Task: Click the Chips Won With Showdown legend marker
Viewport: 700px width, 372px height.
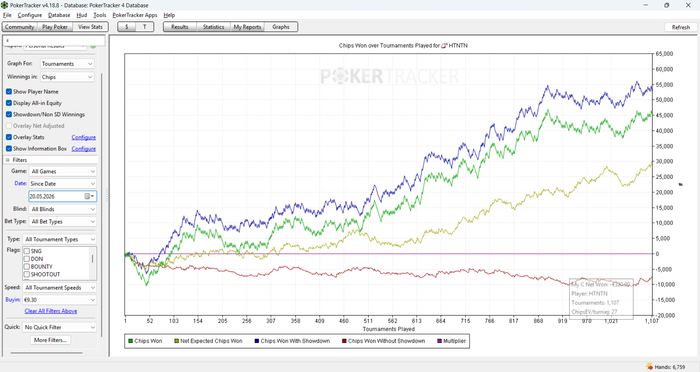Action: (257, 341)
